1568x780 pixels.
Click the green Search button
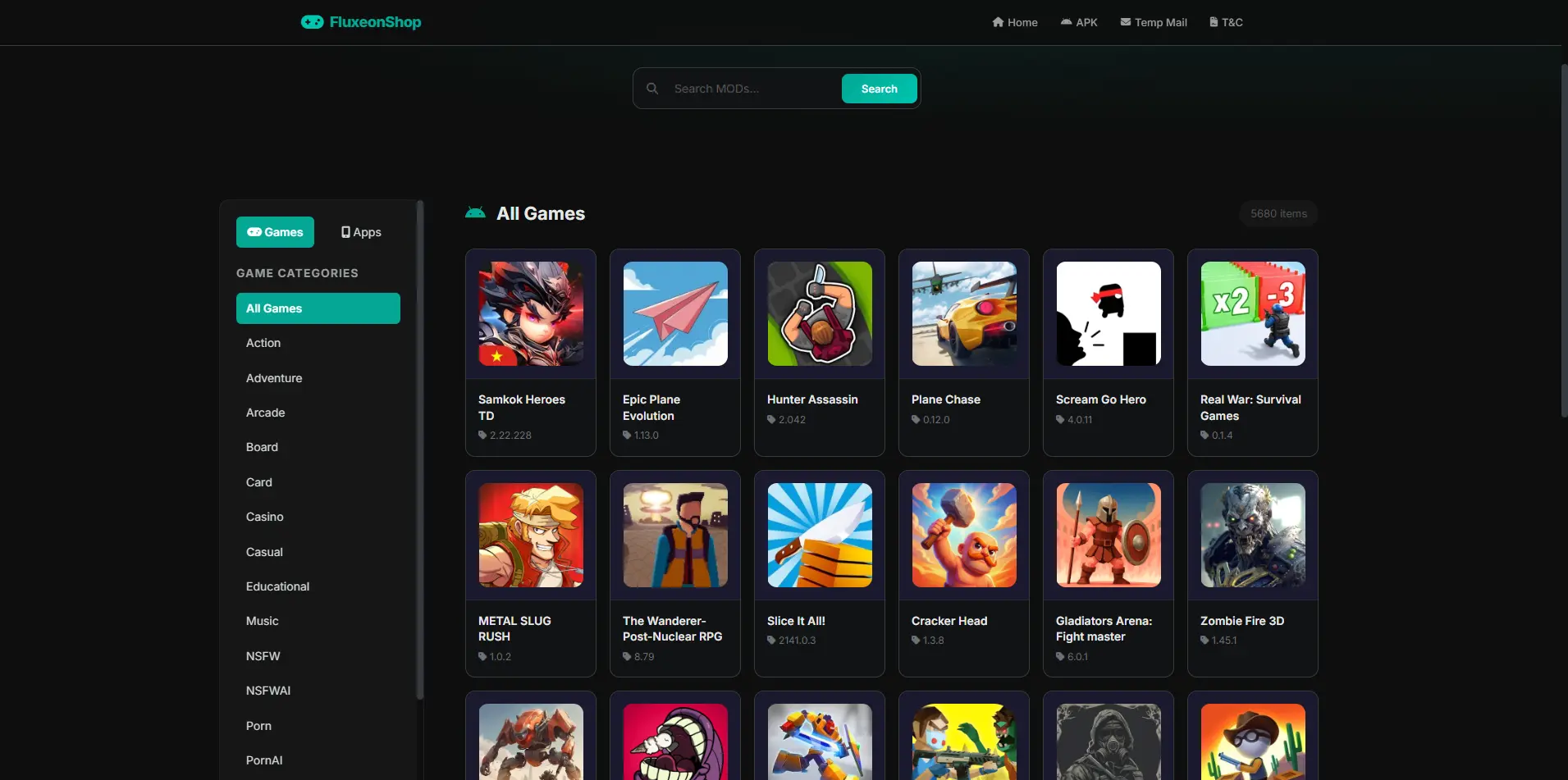coord(880,89)
